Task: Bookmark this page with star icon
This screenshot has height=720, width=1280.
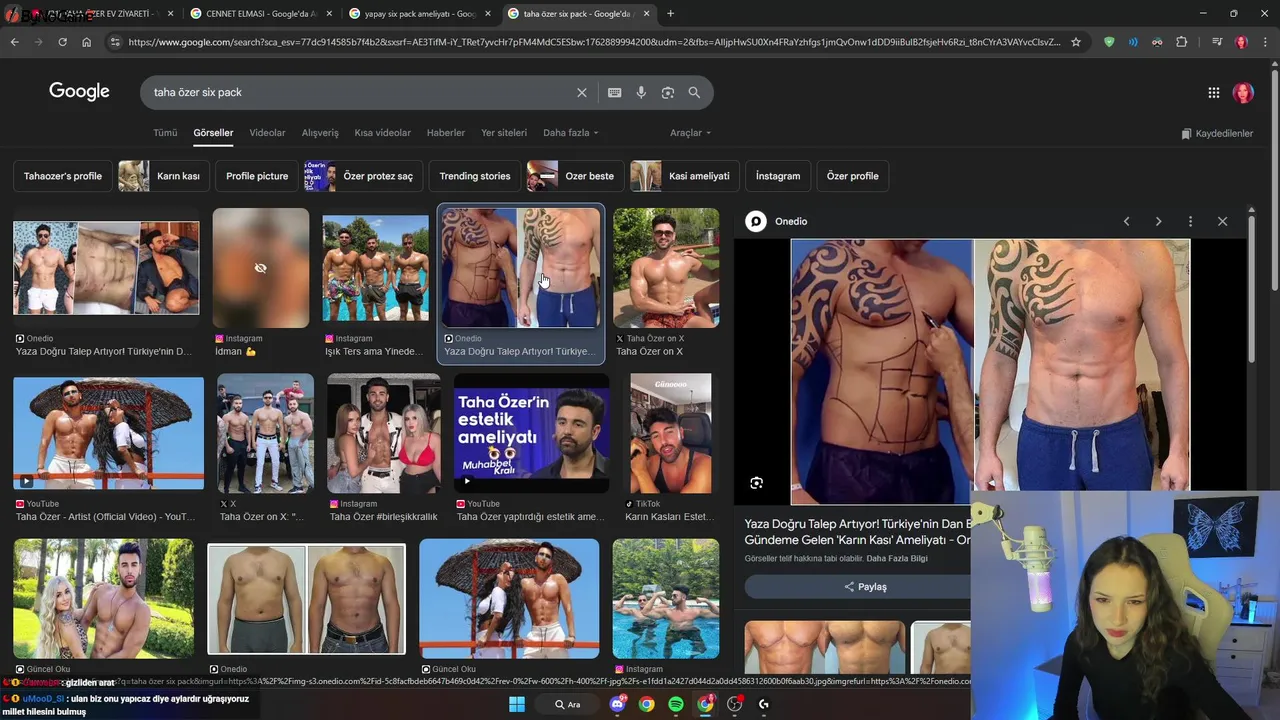Action: pos(1076,42)
